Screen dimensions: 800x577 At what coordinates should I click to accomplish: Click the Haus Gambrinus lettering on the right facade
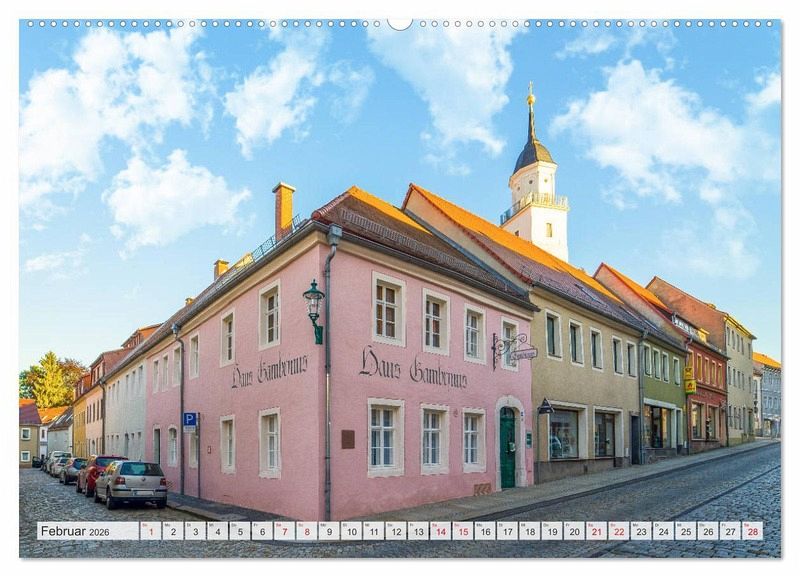click(413, 369)
